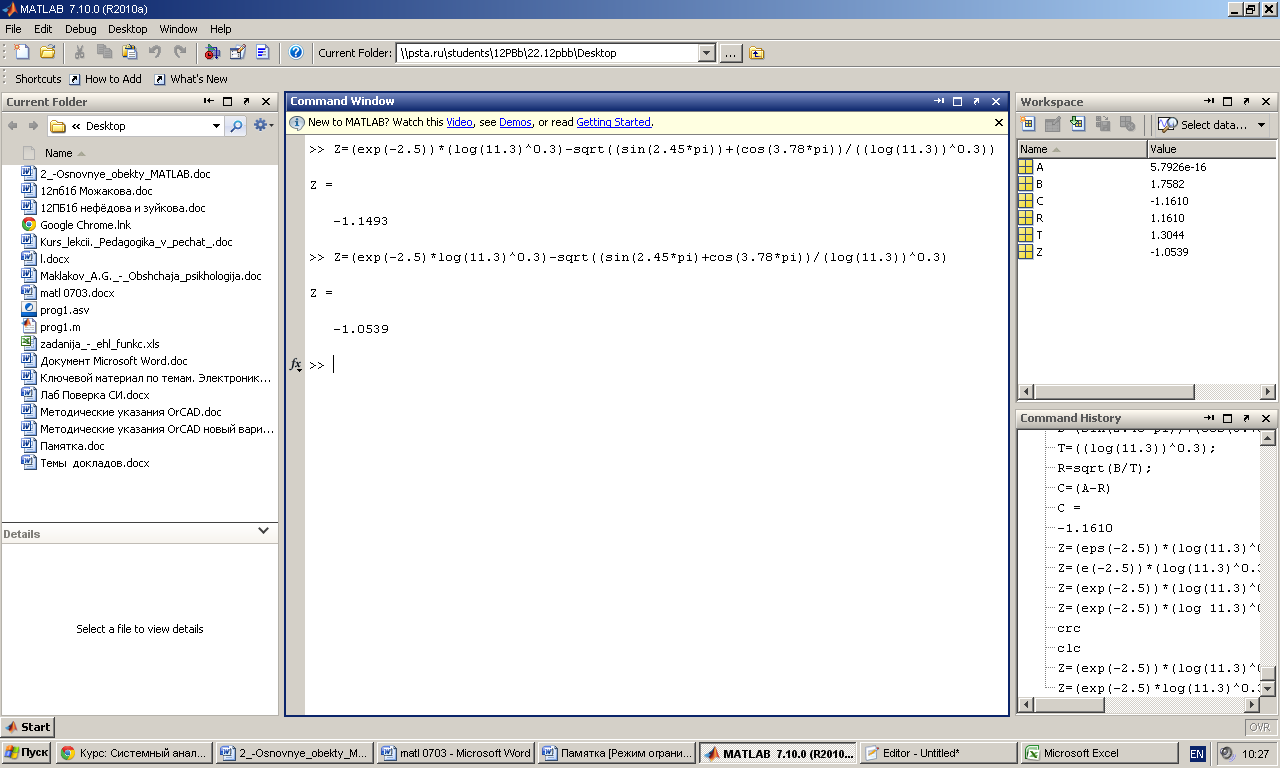Select the Google Chrome.lnk shortcut file
Image resolution: width=1280 pixels, height=768 pixels.
click(85, 225)
